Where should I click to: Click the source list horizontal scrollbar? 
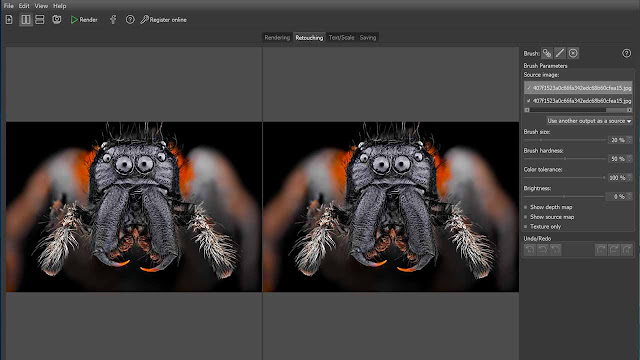(578, 110)
